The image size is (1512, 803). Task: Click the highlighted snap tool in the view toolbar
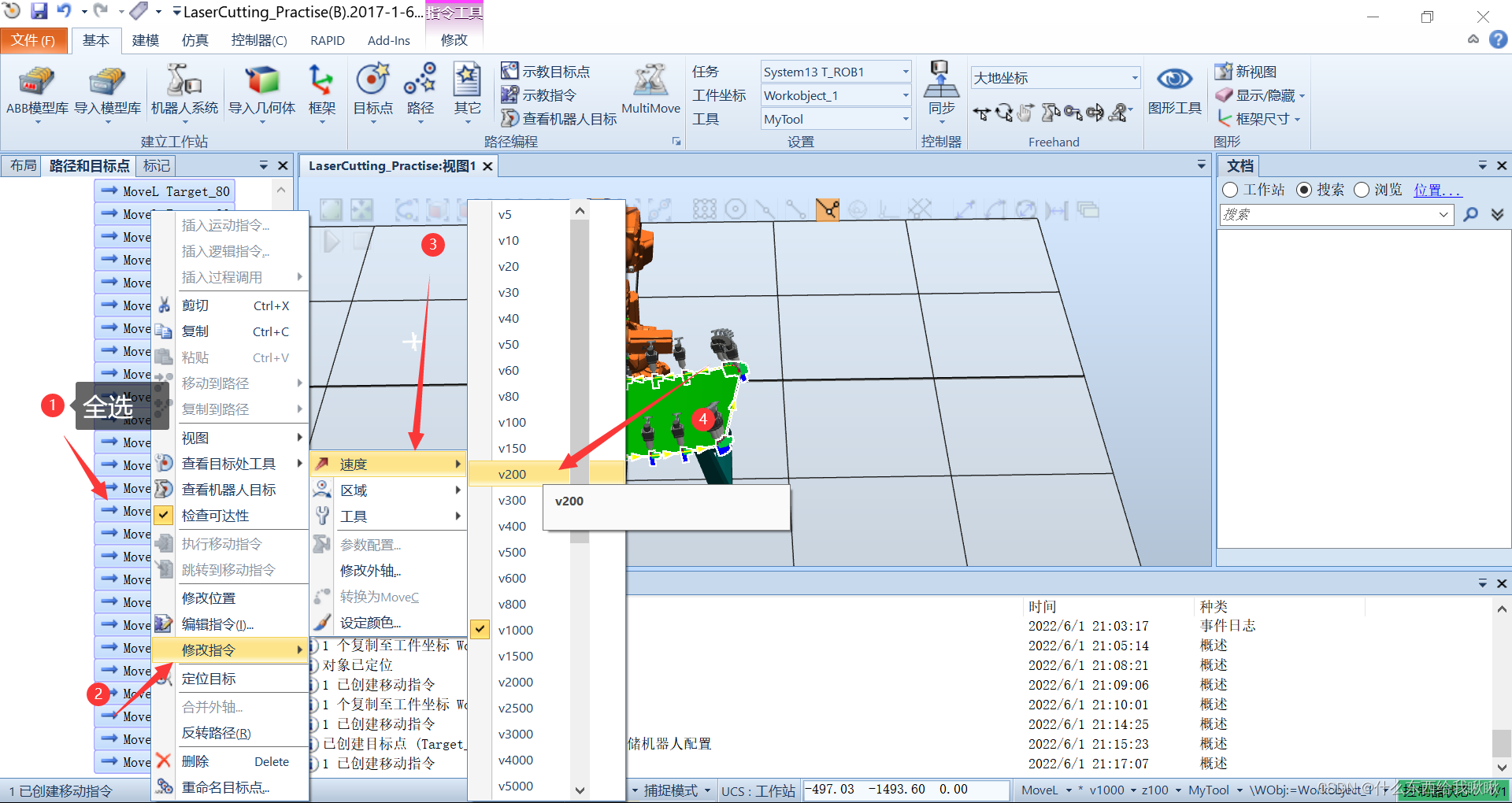click(x=827, y=209)
